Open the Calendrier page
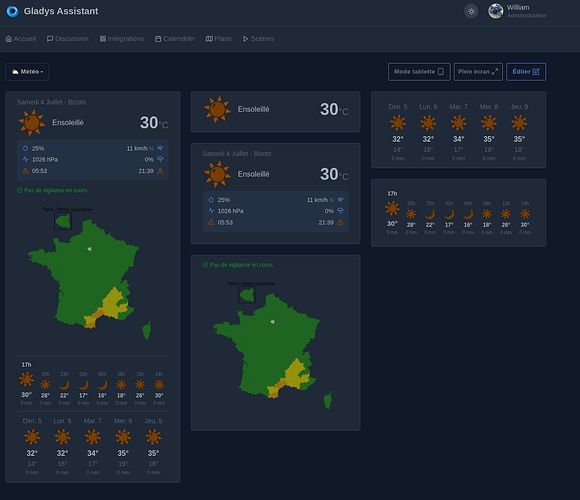 (x=175, y=39)
